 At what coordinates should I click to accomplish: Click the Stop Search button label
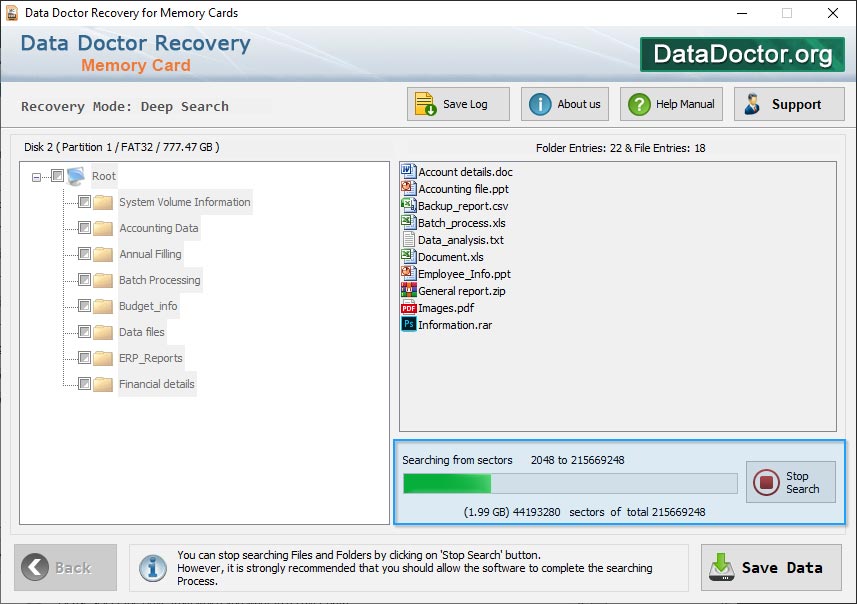[802, 483]
